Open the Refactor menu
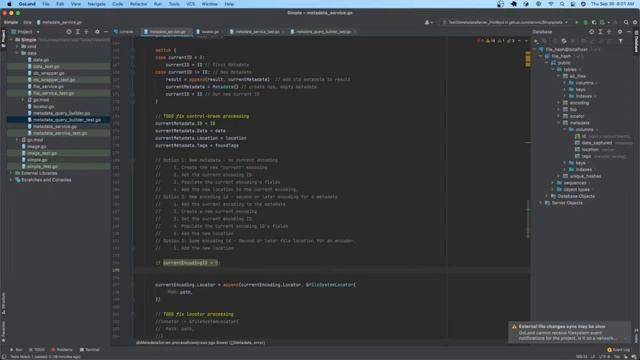640x360 pixels. point(138,4)
